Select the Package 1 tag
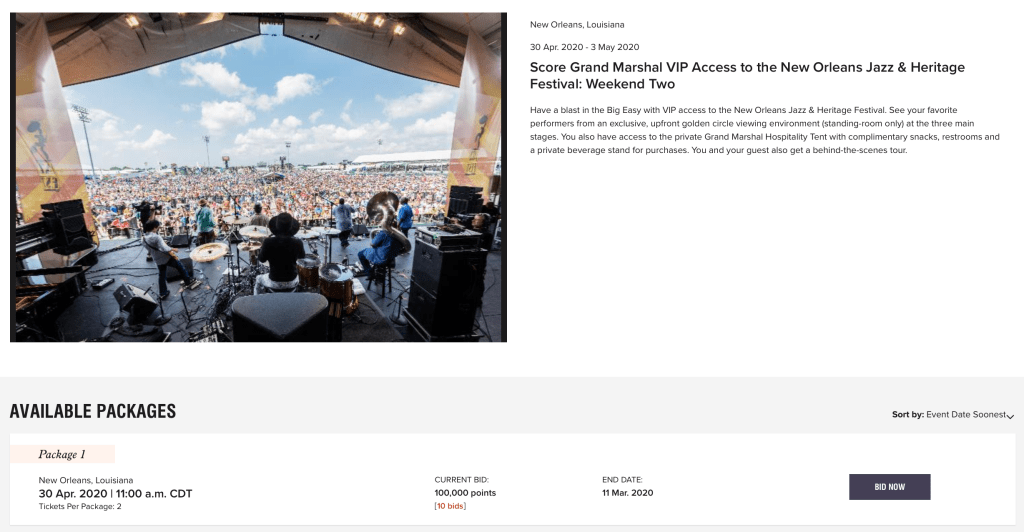1024x532 pixels. click(x=62, y=454)
